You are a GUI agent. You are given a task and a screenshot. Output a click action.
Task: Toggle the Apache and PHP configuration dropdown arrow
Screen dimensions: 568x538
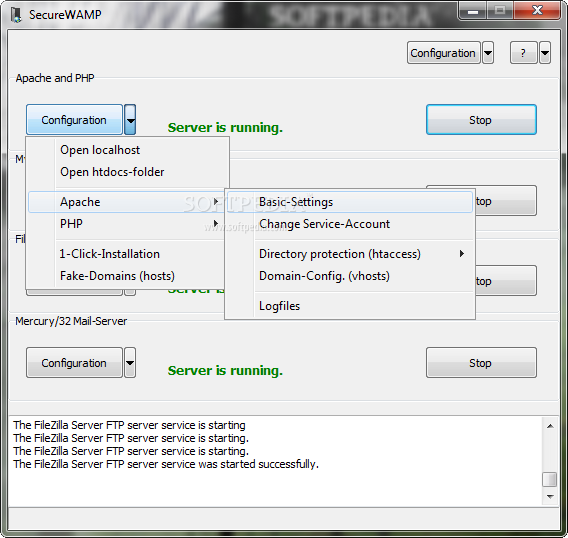(130, 120)
